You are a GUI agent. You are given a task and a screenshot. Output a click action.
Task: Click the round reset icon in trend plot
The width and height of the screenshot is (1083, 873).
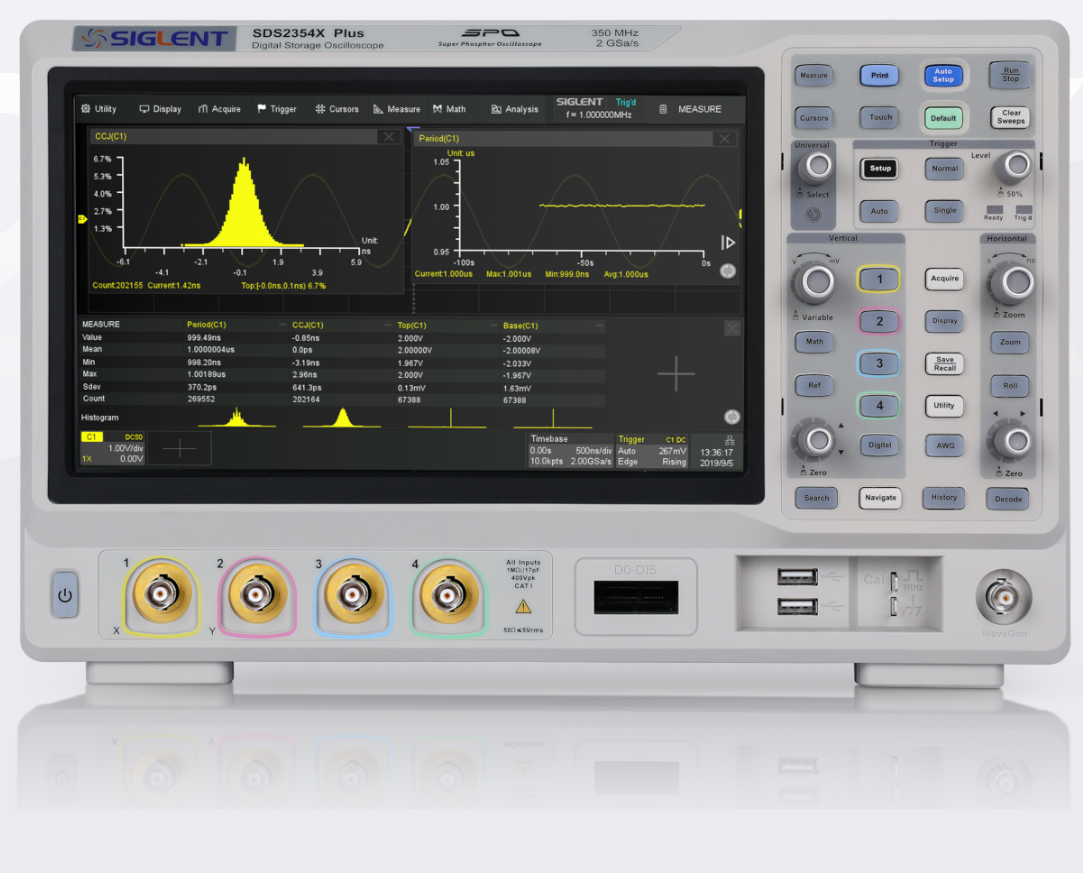(728, 271)
